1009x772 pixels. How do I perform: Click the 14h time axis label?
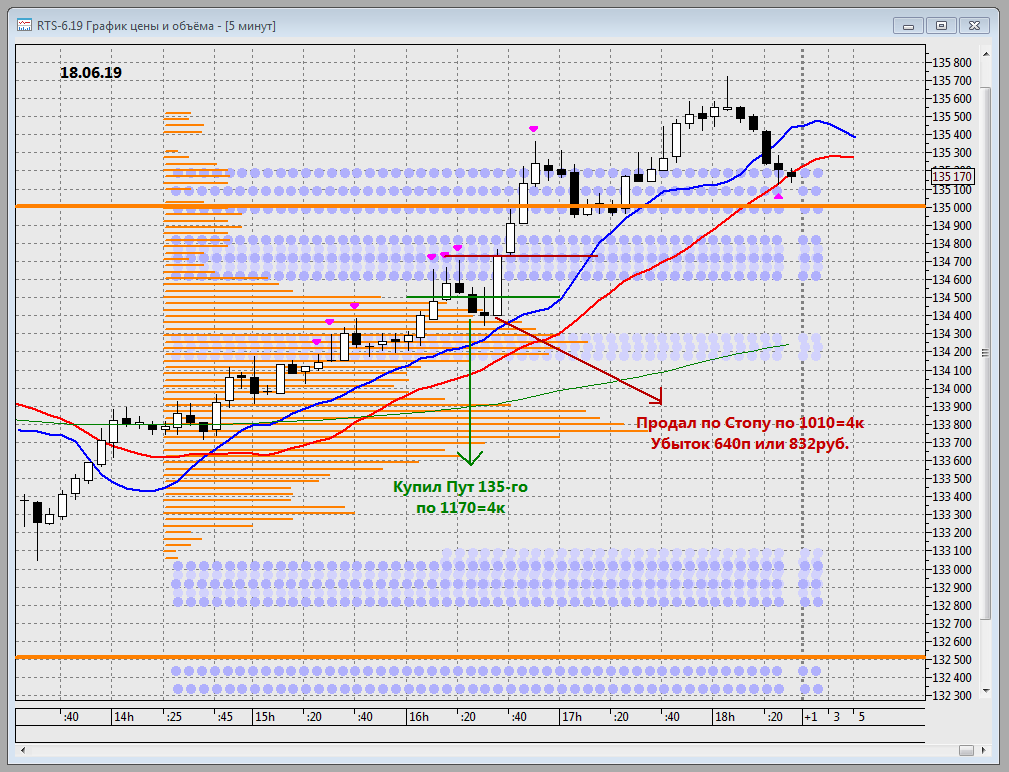pyautogui.click(x=124, y=717)
